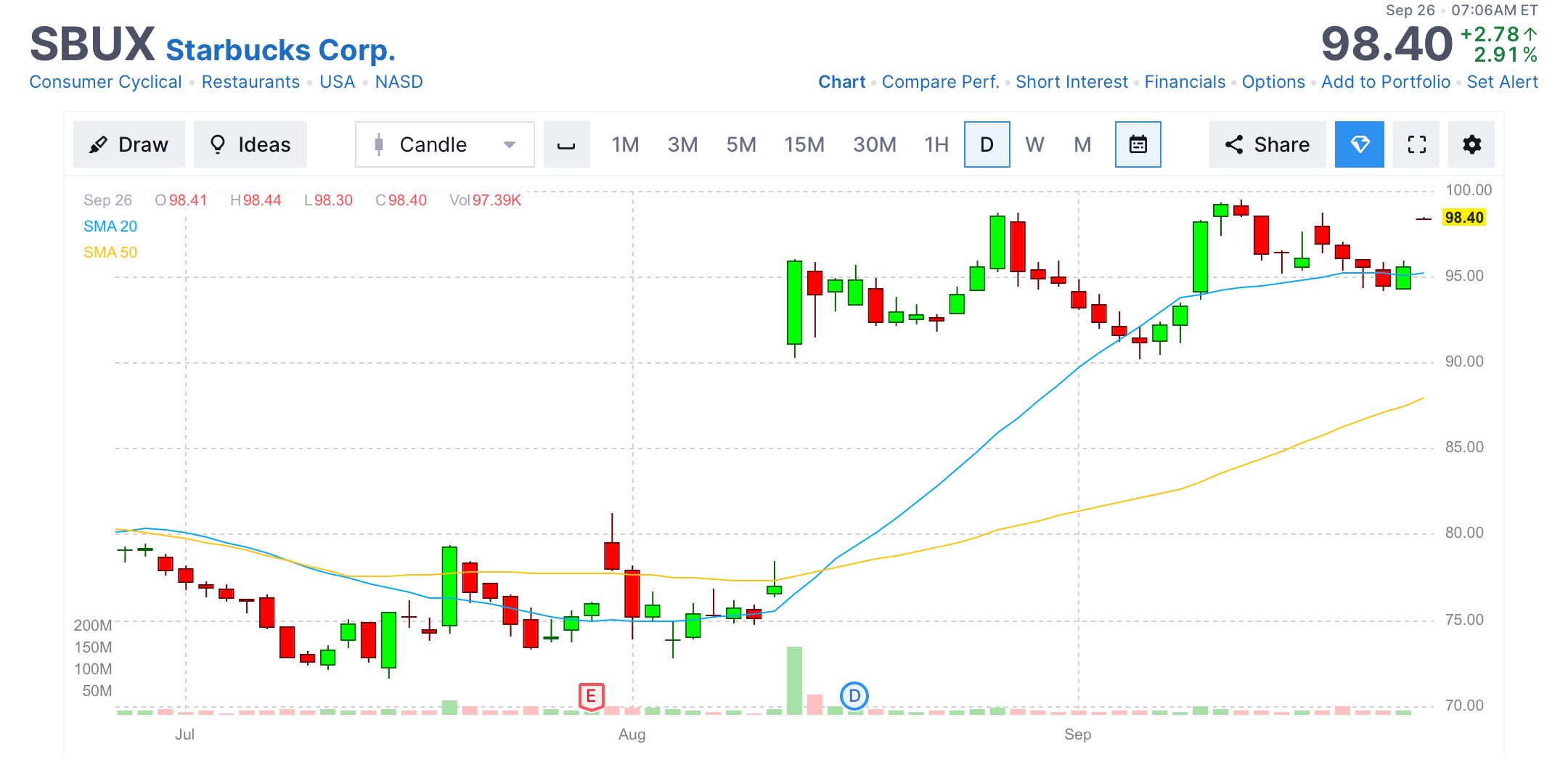Click Set Alert
Viewport: 1568px width, 757px height.
pyautogui.click(x=1502, y=82)
